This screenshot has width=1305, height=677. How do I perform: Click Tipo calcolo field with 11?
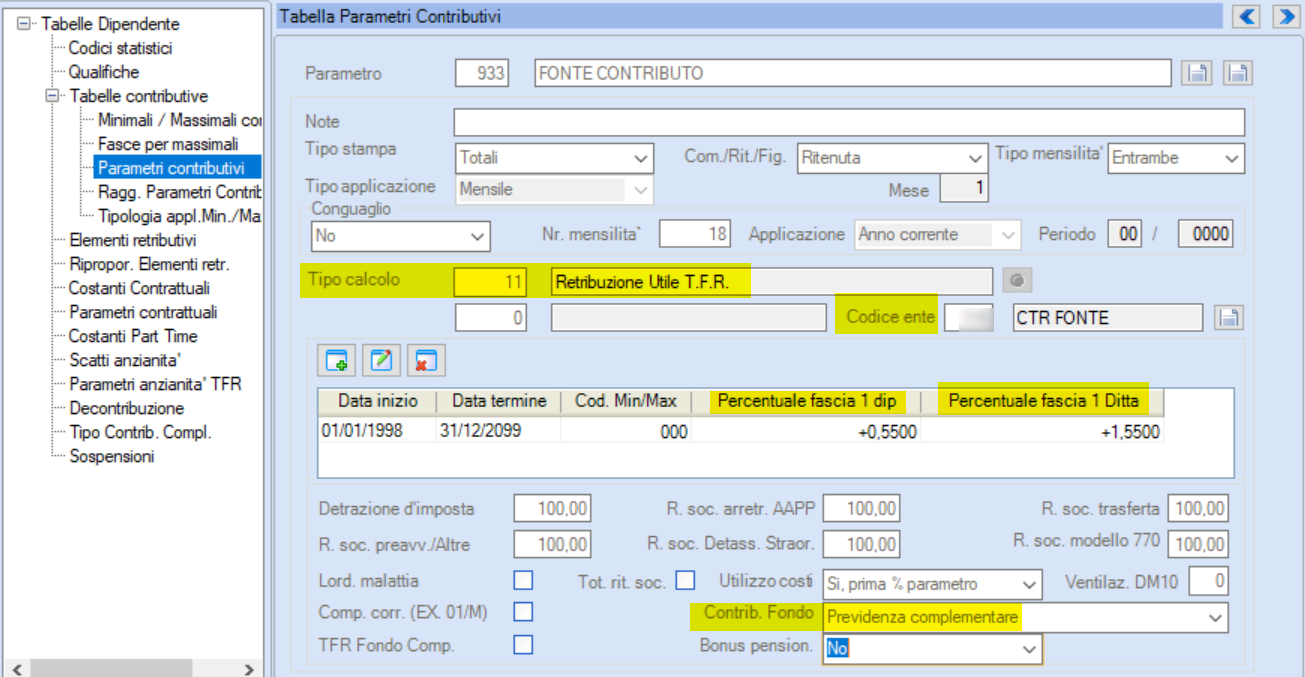pyautogui.click(x=490, y=282)
